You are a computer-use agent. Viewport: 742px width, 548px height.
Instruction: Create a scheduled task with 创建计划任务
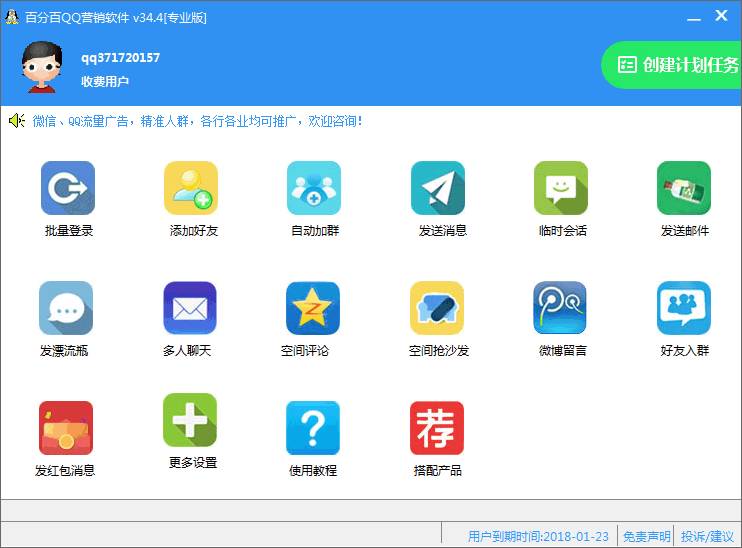coord(671,65)
